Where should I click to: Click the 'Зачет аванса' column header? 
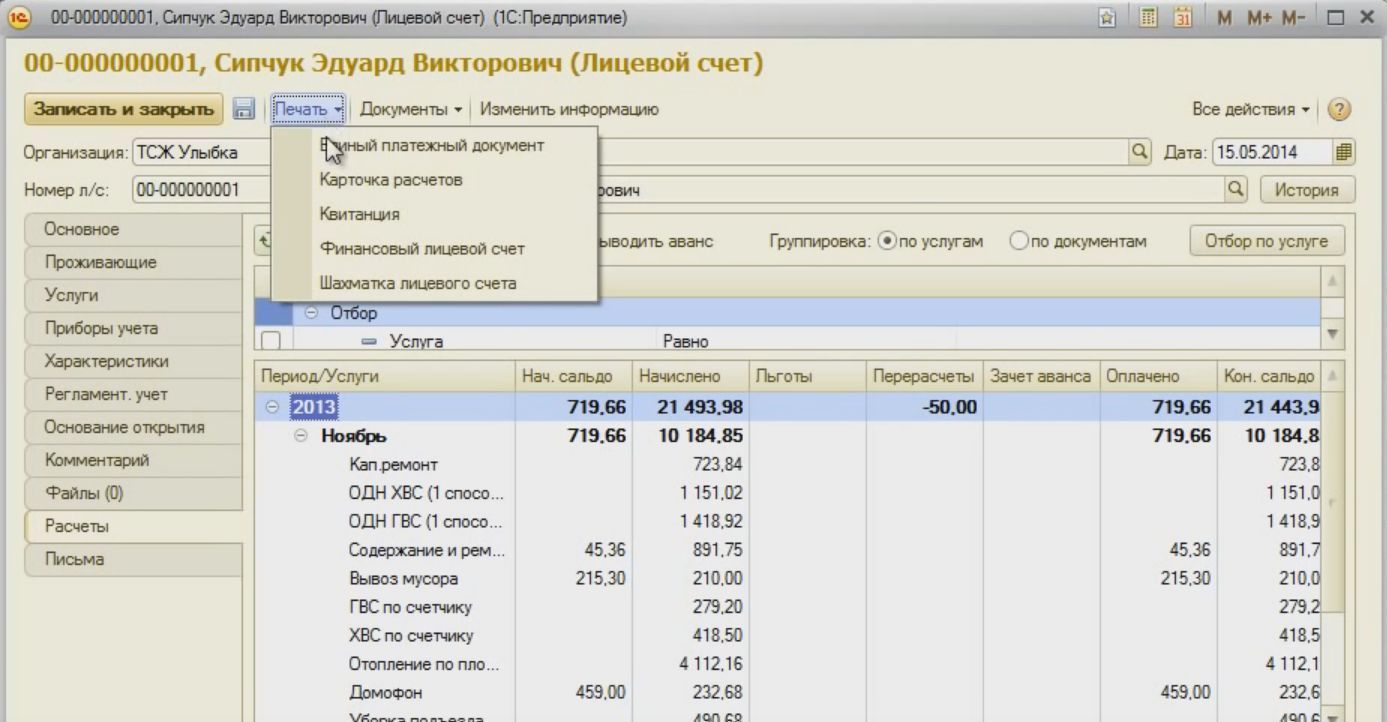(x=1042, y=379)
